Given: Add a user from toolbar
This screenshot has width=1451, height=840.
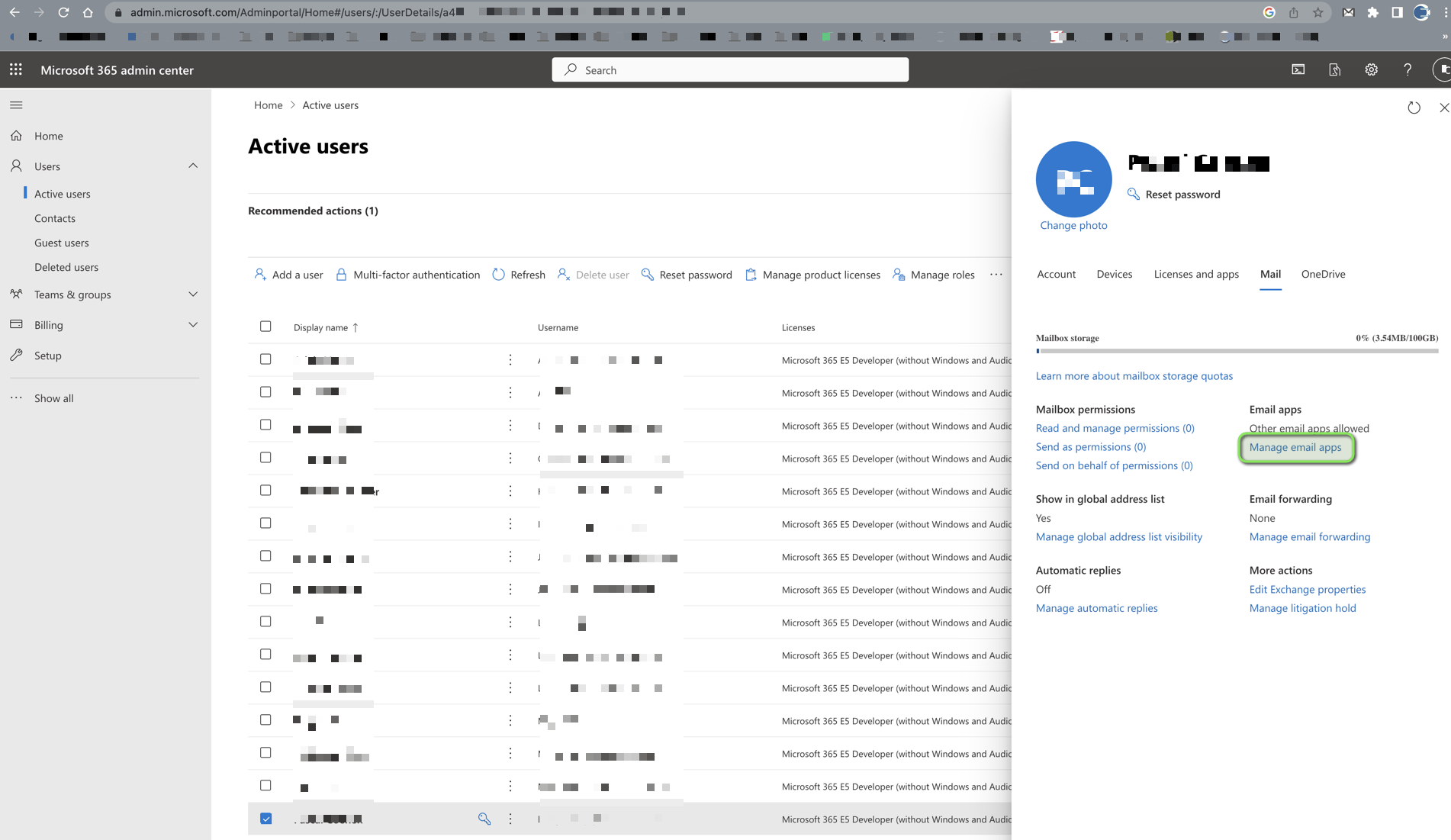Looking at the screenshot, I should [x=288, y=275].
